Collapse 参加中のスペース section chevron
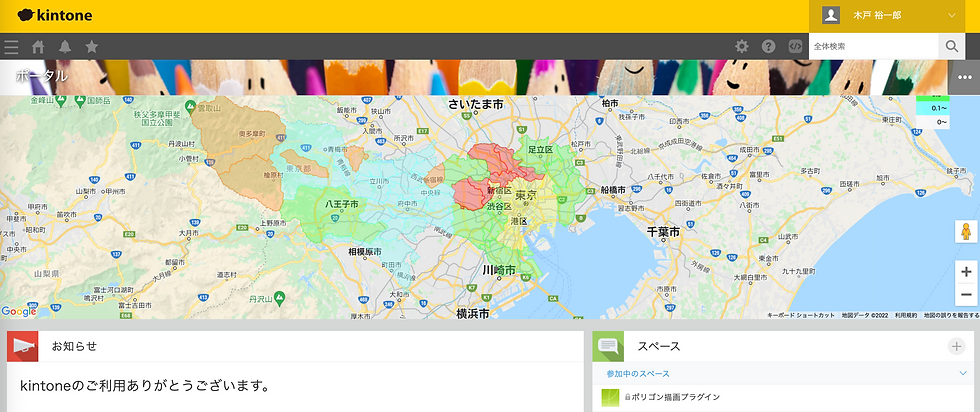980x412 pixels. [x=963, y=373]
